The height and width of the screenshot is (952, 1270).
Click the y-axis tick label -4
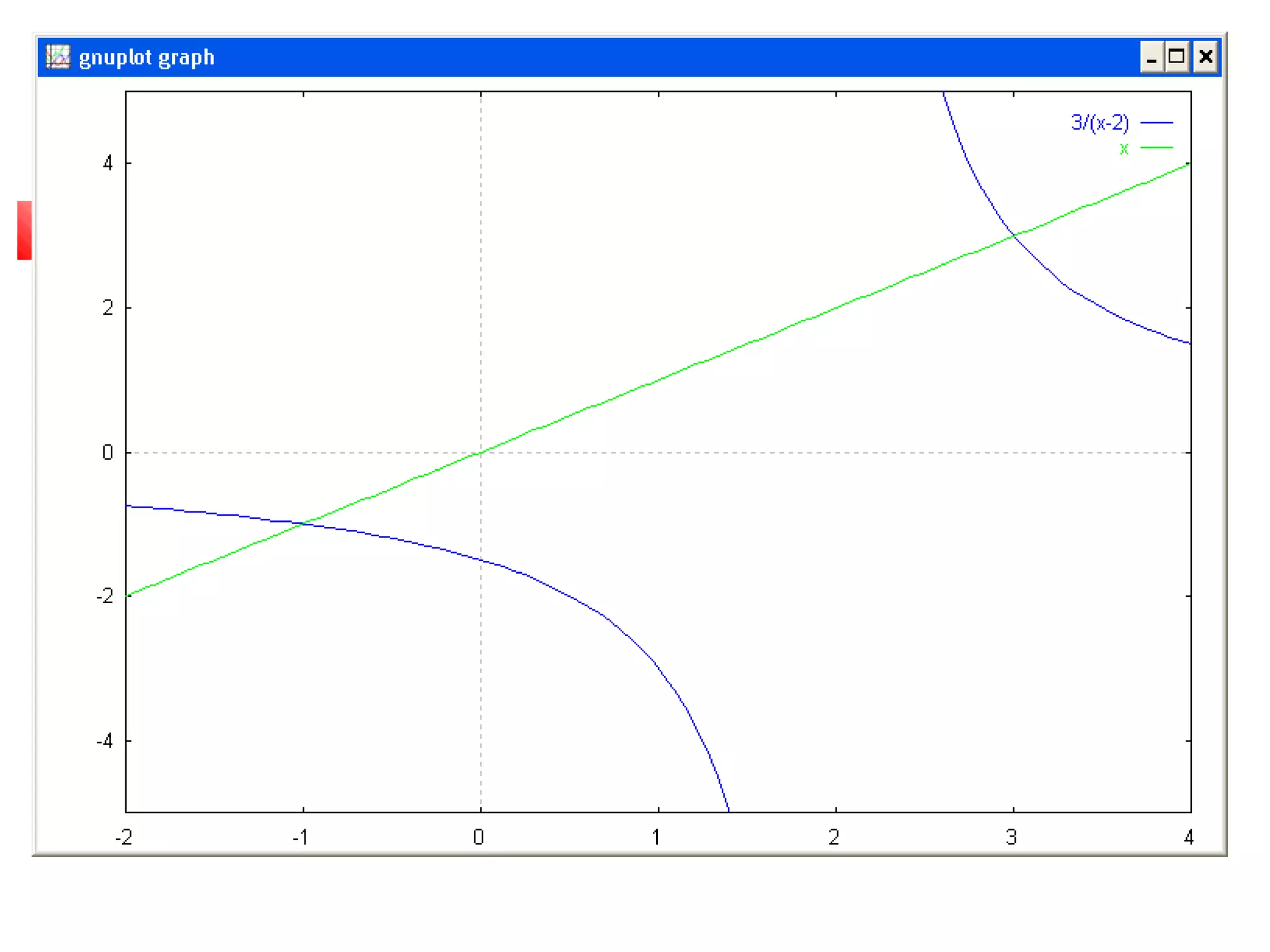tap(105, 741)
